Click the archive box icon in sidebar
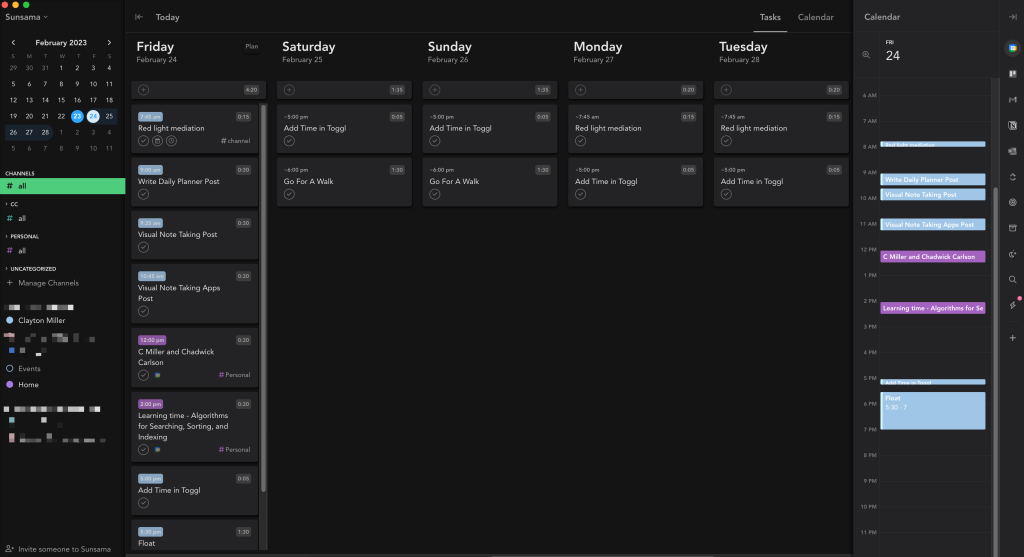1024x557 pixels. point(1012,228)
